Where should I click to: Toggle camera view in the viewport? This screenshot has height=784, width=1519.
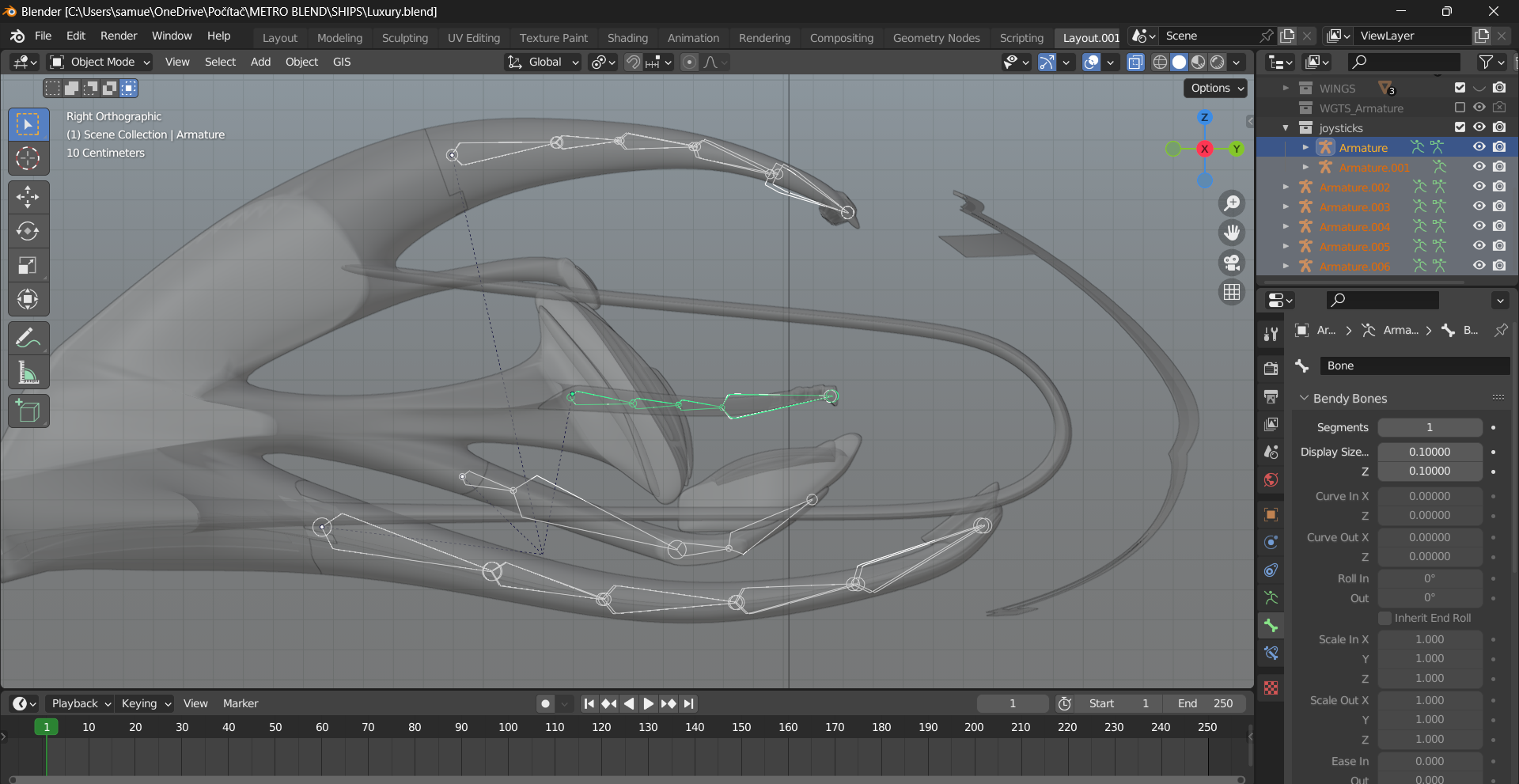click(1232, 263)
